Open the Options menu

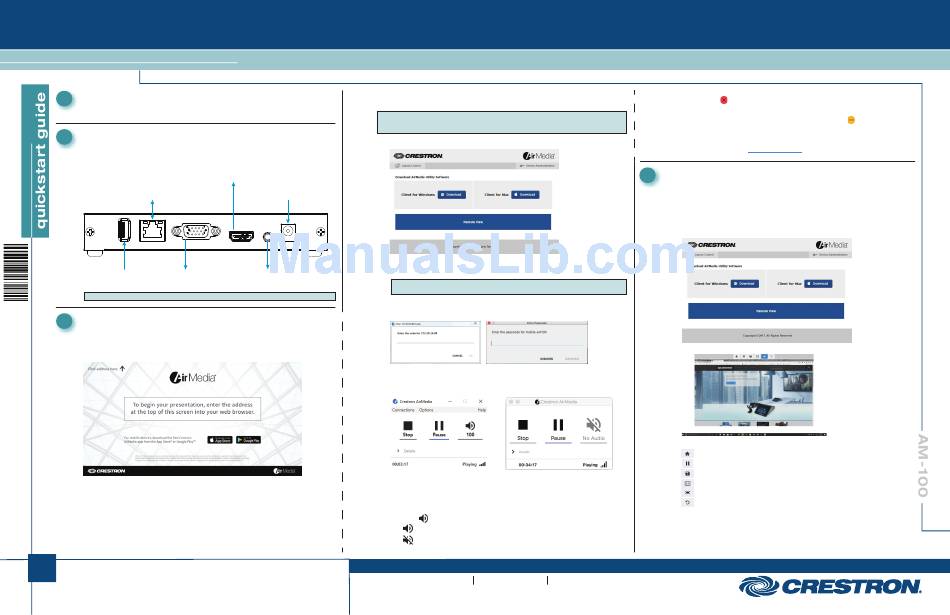click(426, 410)
